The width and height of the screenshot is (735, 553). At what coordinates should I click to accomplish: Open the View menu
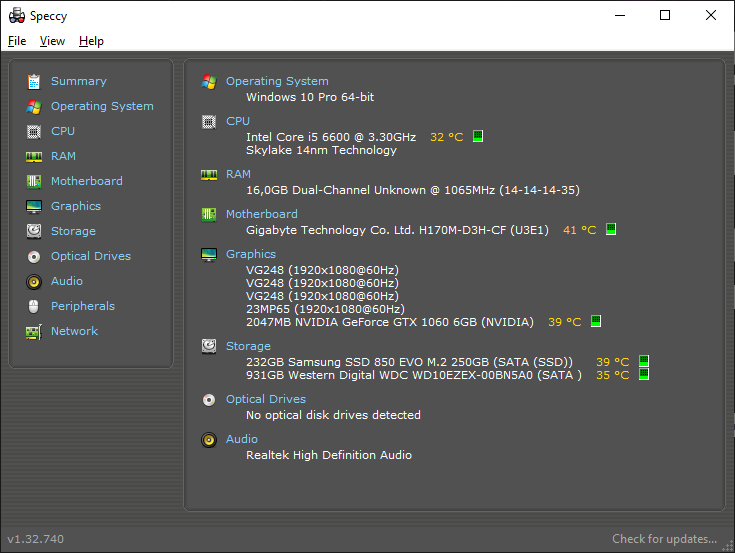click(52, 41)
